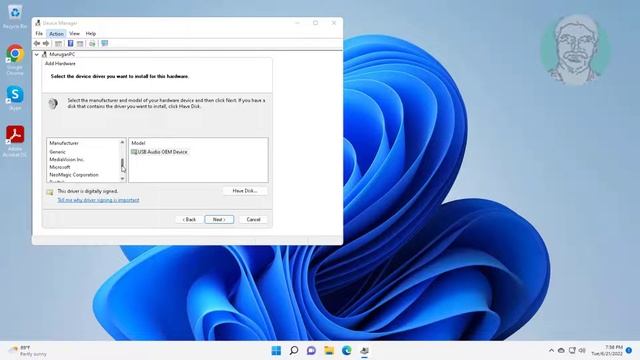Click the Have Disk button
Viewport: 640px width, 360px height.
245,191
